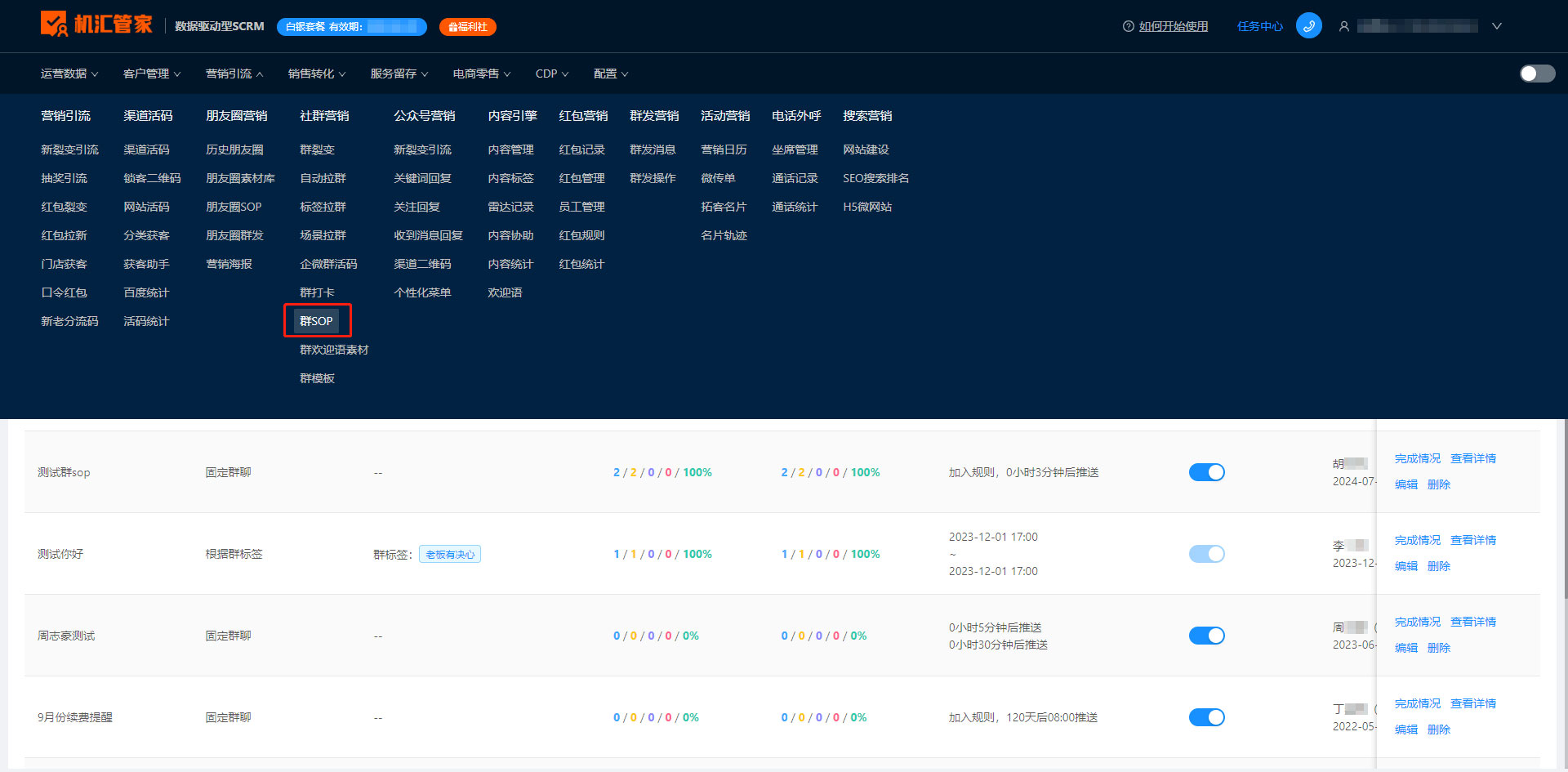This screenshot has width=1568, height=772.
Task: Click 完成情况 for 测试群sop row
Action: coord(1418,458)
